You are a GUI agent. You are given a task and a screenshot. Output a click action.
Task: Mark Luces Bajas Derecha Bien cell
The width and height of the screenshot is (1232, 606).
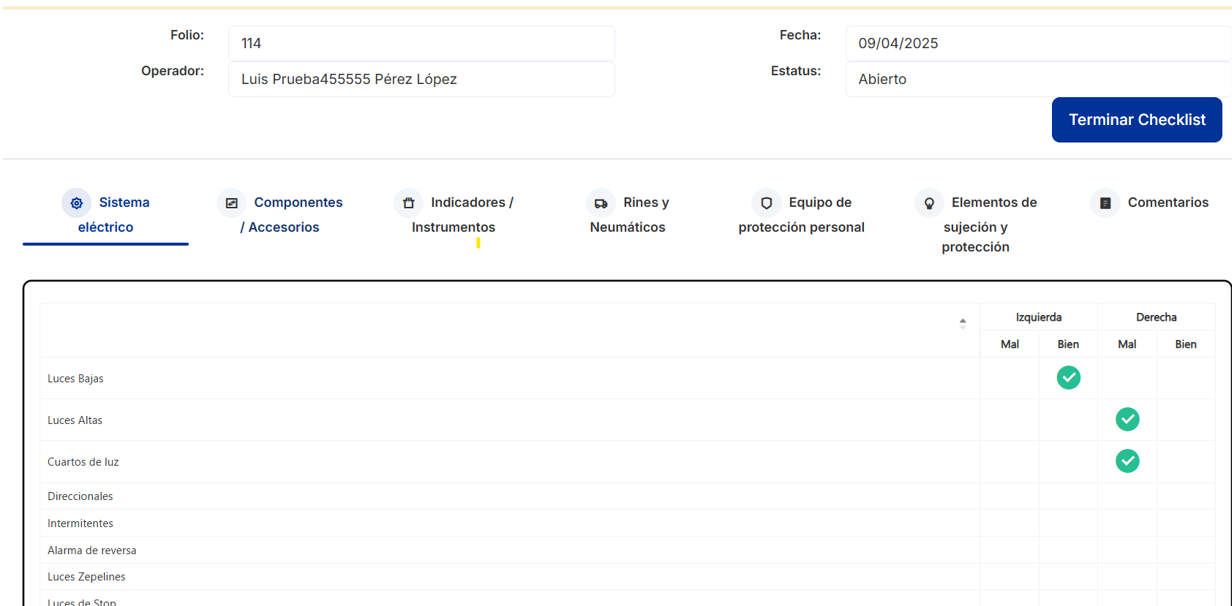click(1186, 378)
